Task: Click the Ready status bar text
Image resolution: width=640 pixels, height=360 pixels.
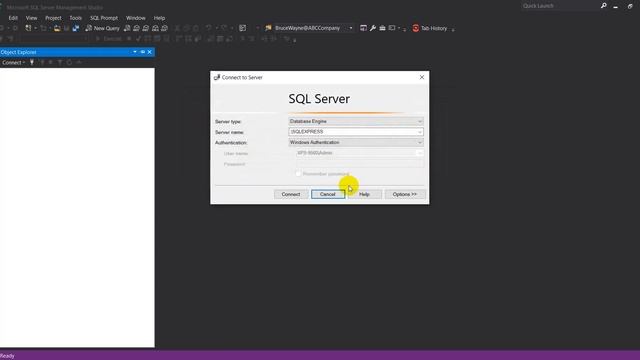Action: 7,356
